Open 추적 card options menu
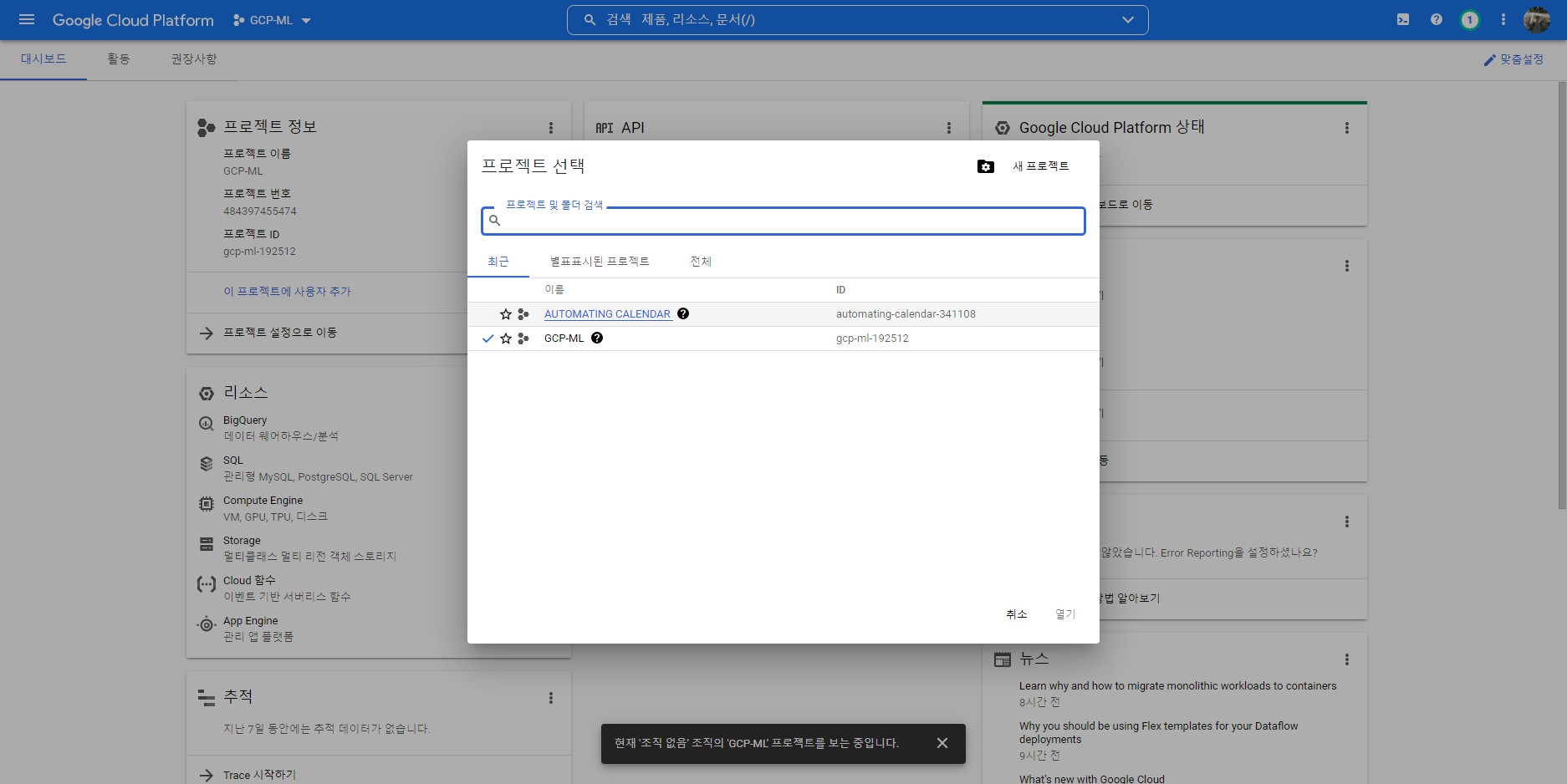Screen dimensions: 1567x784 tap(551, 698)
